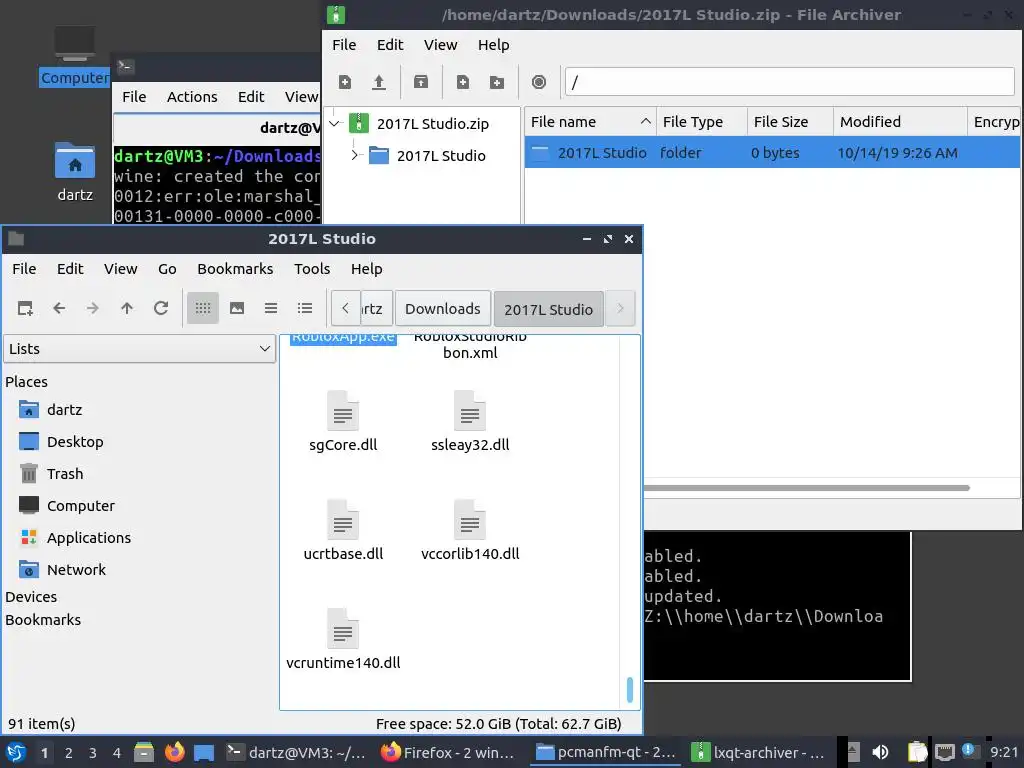1024x768 pixels.
Task: Click the Modified column header
Action: click(900, 122)
